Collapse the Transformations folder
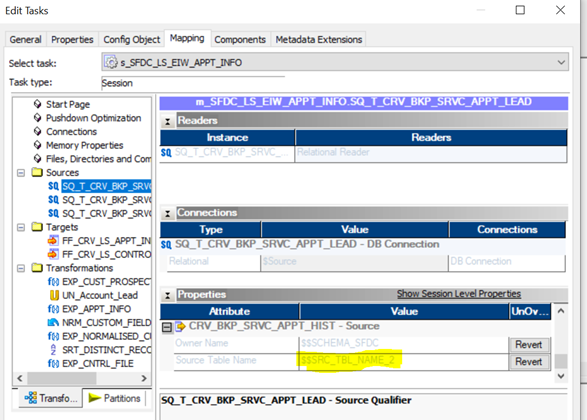 click(x=21, y=268)
